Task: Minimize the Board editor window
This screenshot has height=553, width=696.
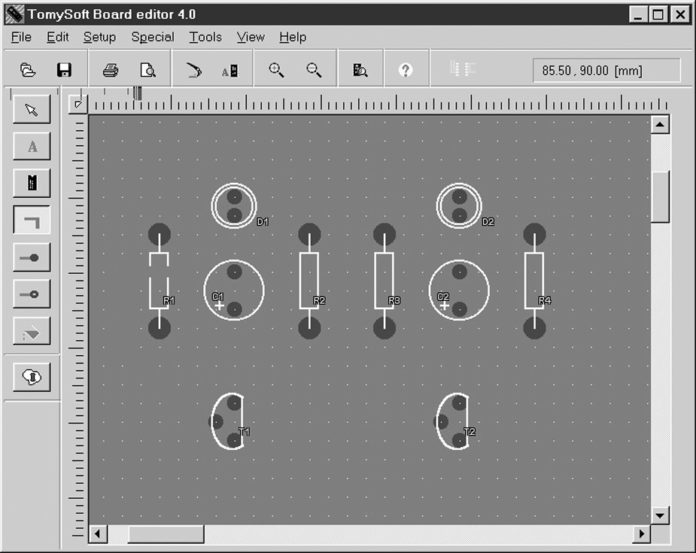Action: point(637,14)
